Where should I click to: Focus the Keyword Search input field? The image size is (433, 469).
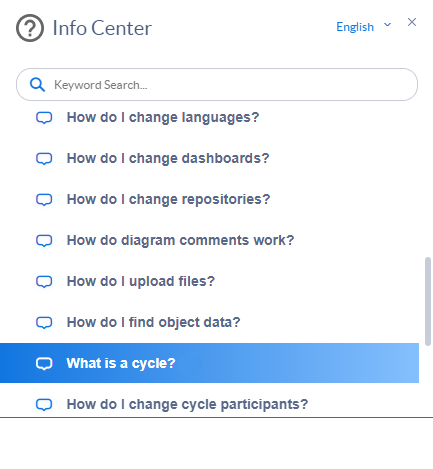pos(217,85)
